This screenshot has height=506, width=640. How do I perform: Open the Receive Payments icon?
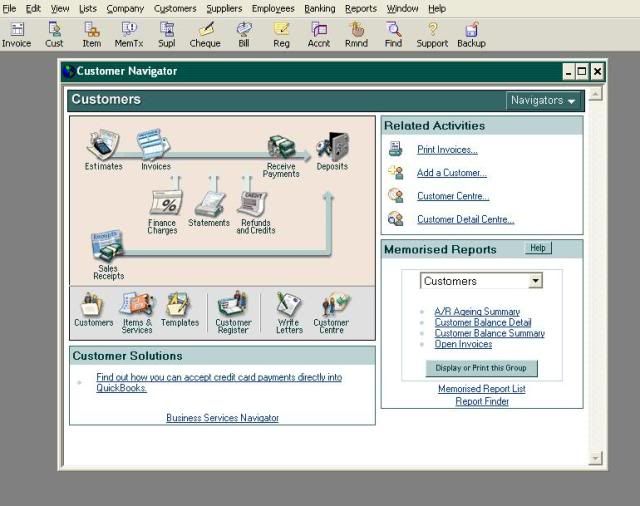tap(282, 147)
